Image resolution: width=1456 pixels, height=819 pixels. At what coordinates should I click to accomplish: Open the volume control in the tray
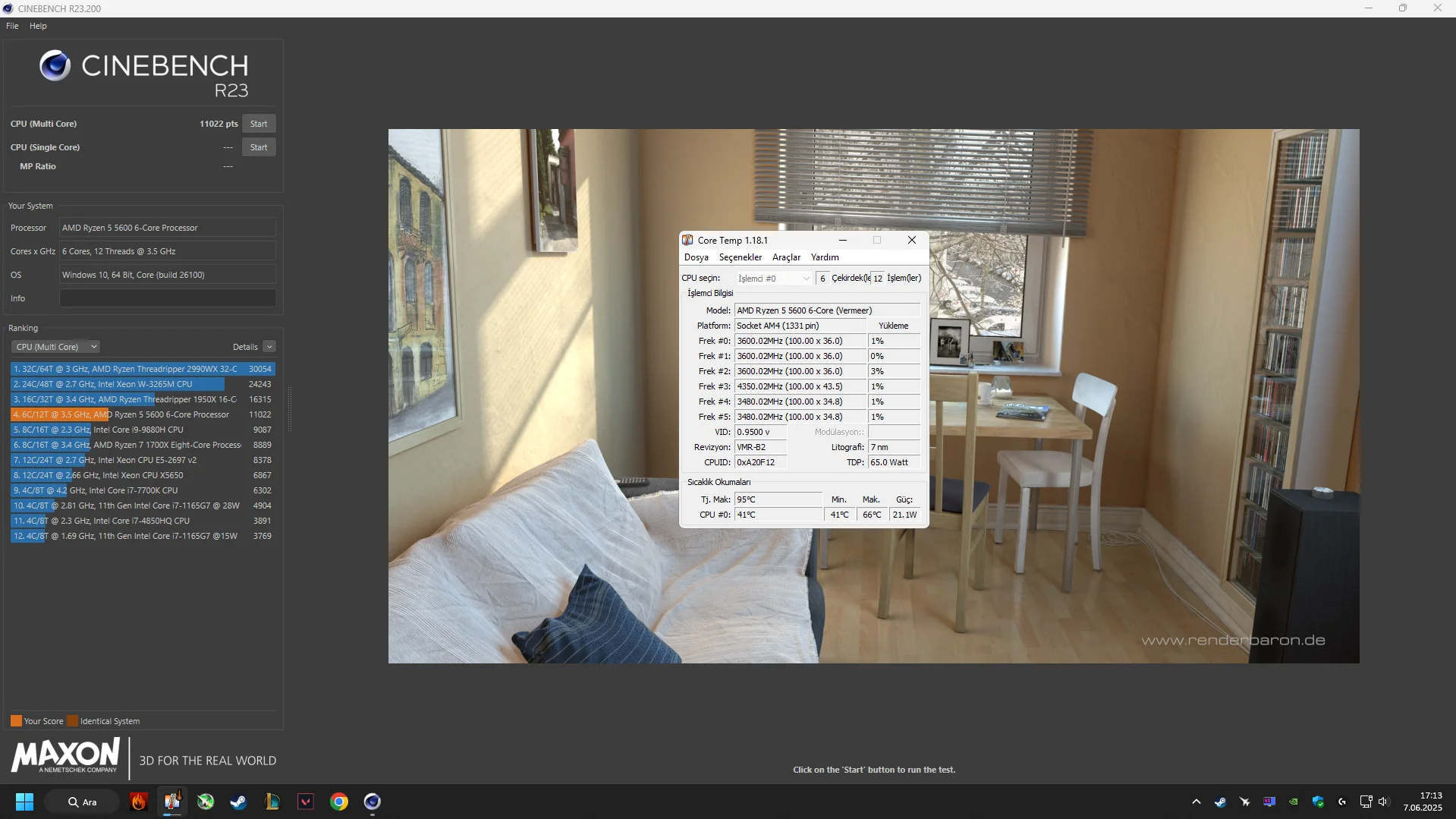pos(1383,802)
